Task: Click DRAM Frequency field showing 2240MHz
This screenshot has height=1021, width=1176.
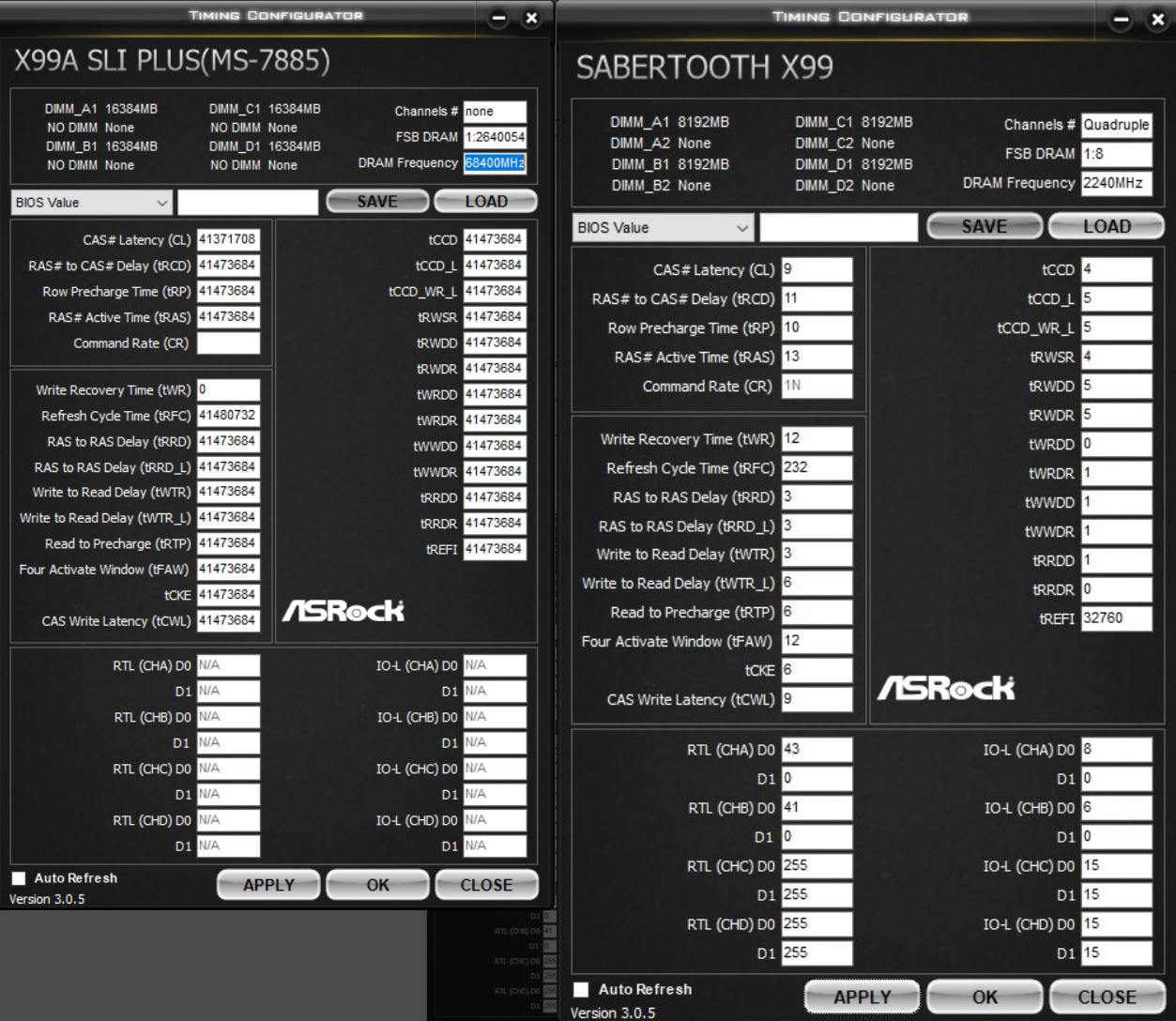Action: [1116, 183]
